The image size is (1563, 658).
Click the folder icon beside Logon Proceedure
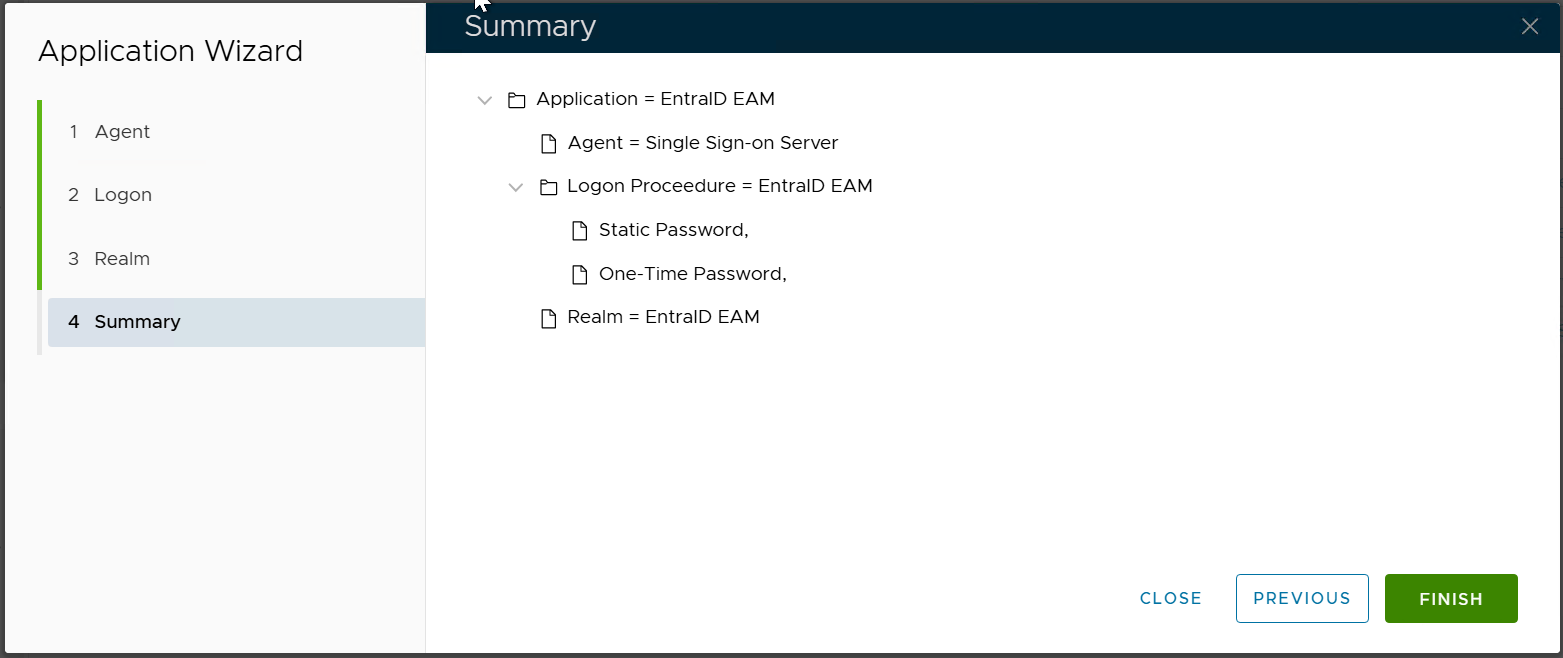548,187
